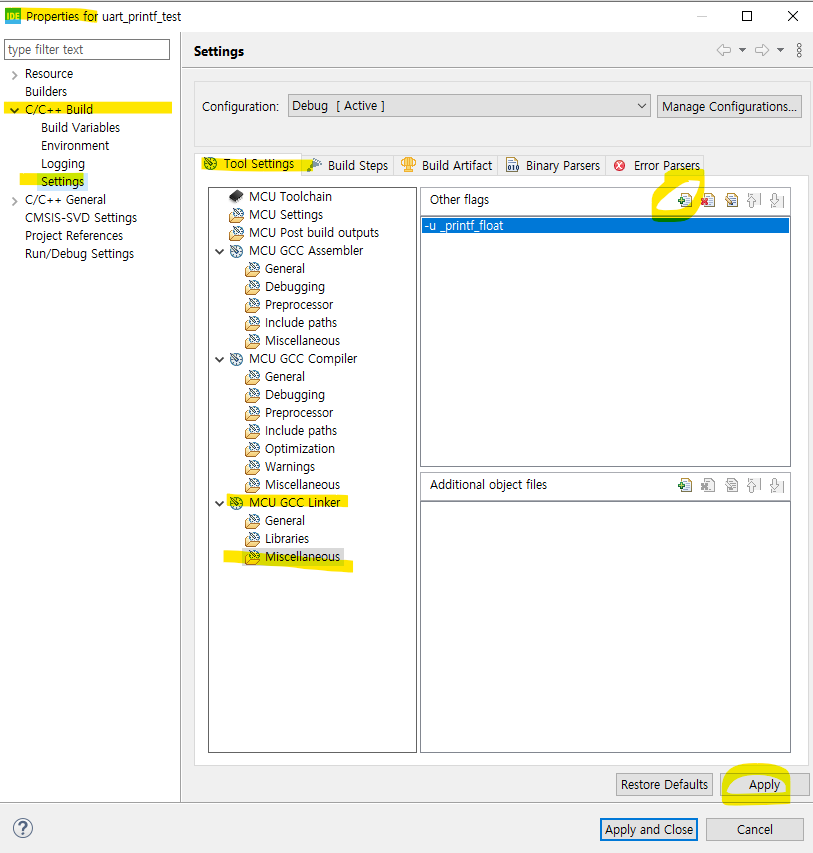Move Additional object file down
813x853 pixels.
777,485
